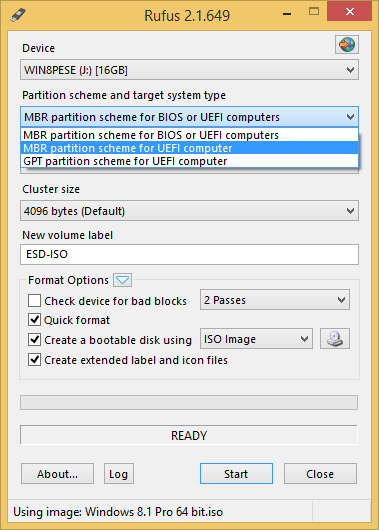Open the Log window
This screenshot has width=379, height=530.
(x=119, y=474)
